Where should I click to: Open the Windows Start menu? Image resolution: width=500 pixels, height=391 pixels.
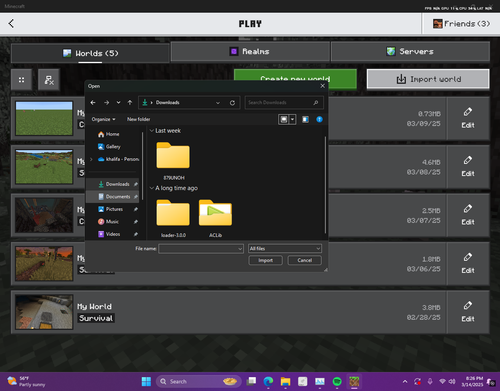(x=146, y=381)
